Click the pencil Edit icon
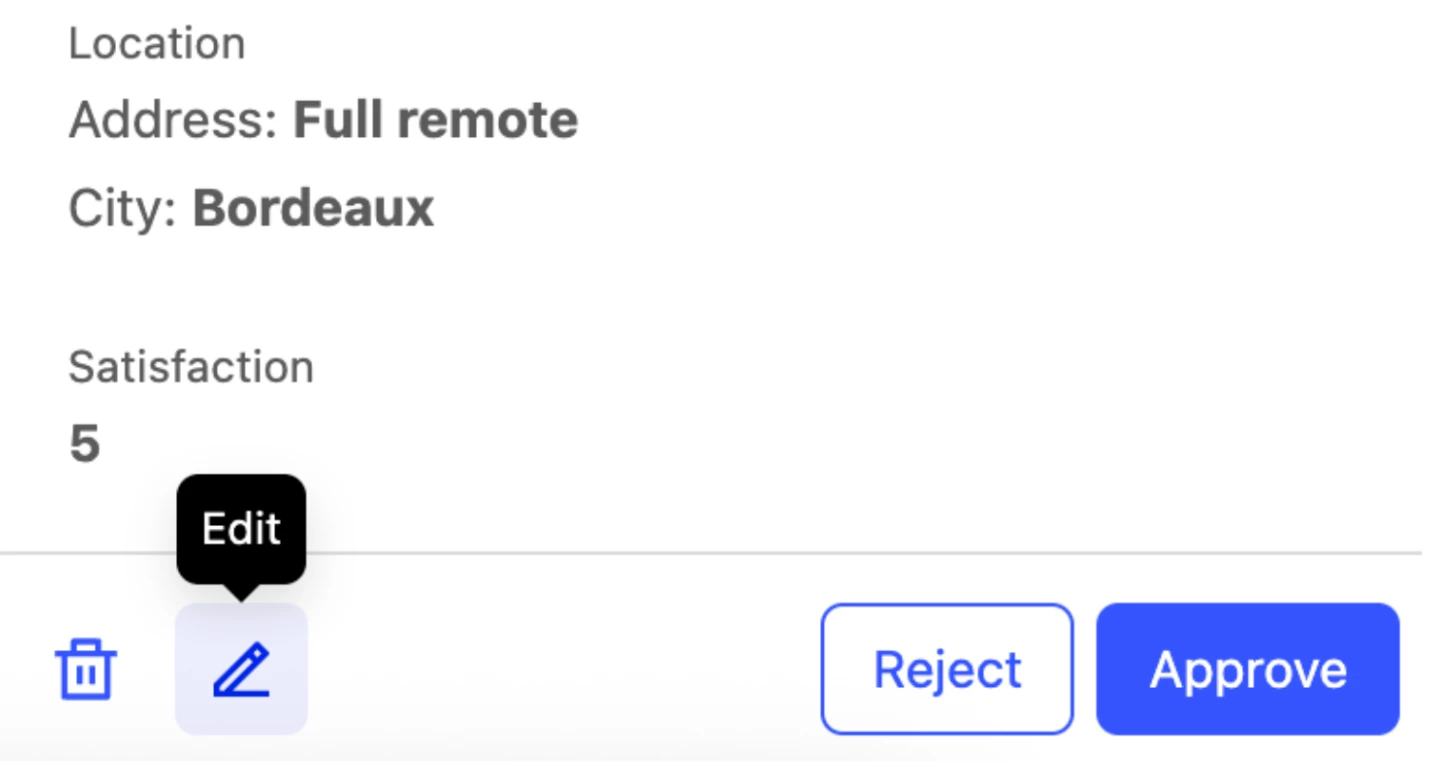This screenshot has height=774, width=1442. [x=241, y=669]
